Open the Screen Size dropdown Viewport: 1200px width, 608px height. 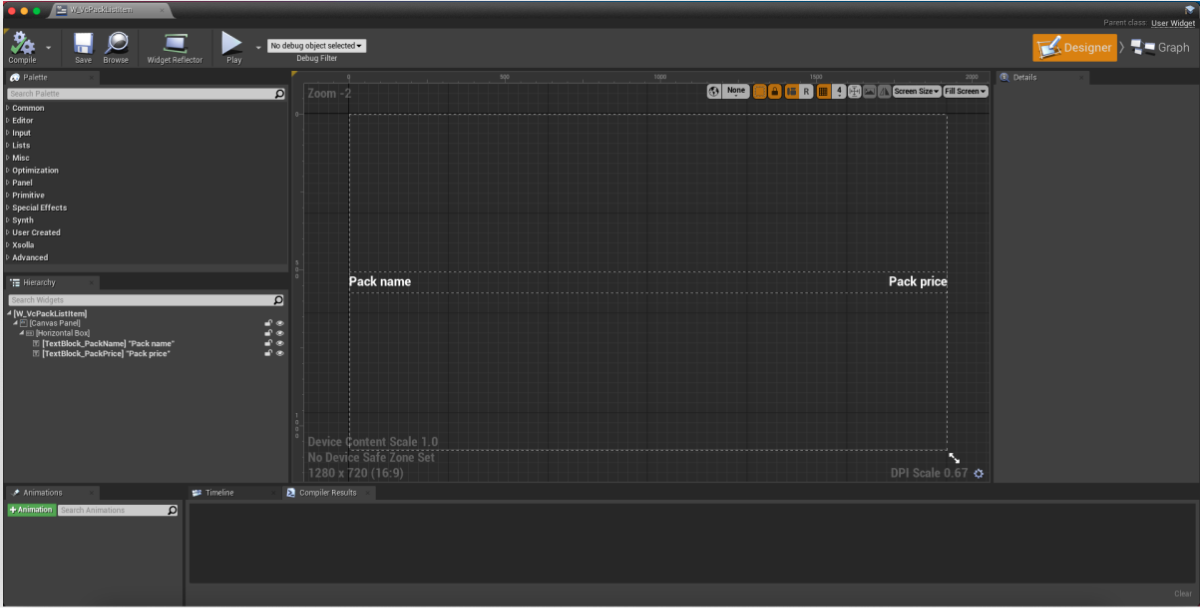click(916, 91)
